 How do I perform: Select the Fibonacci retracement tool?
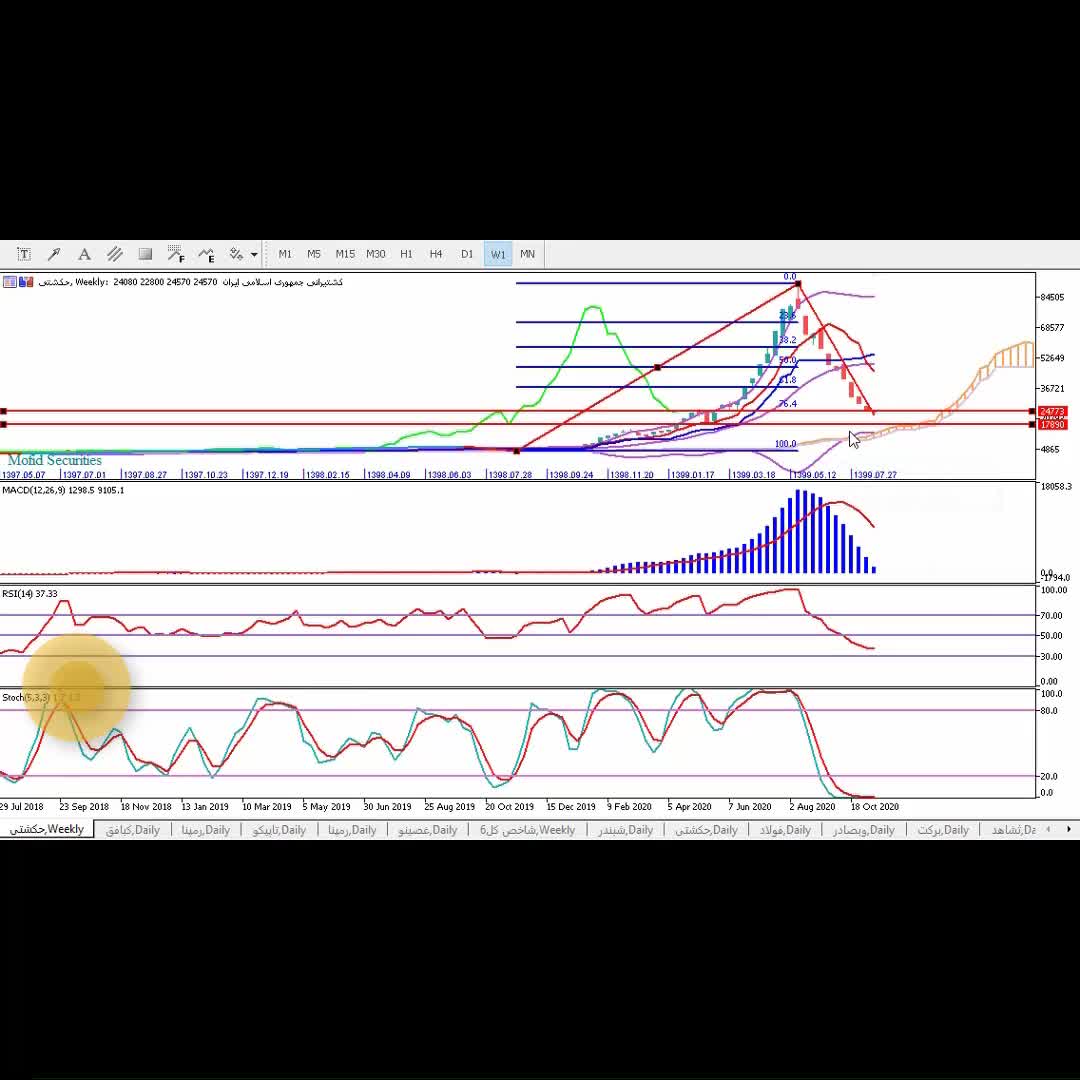point(176,254)
